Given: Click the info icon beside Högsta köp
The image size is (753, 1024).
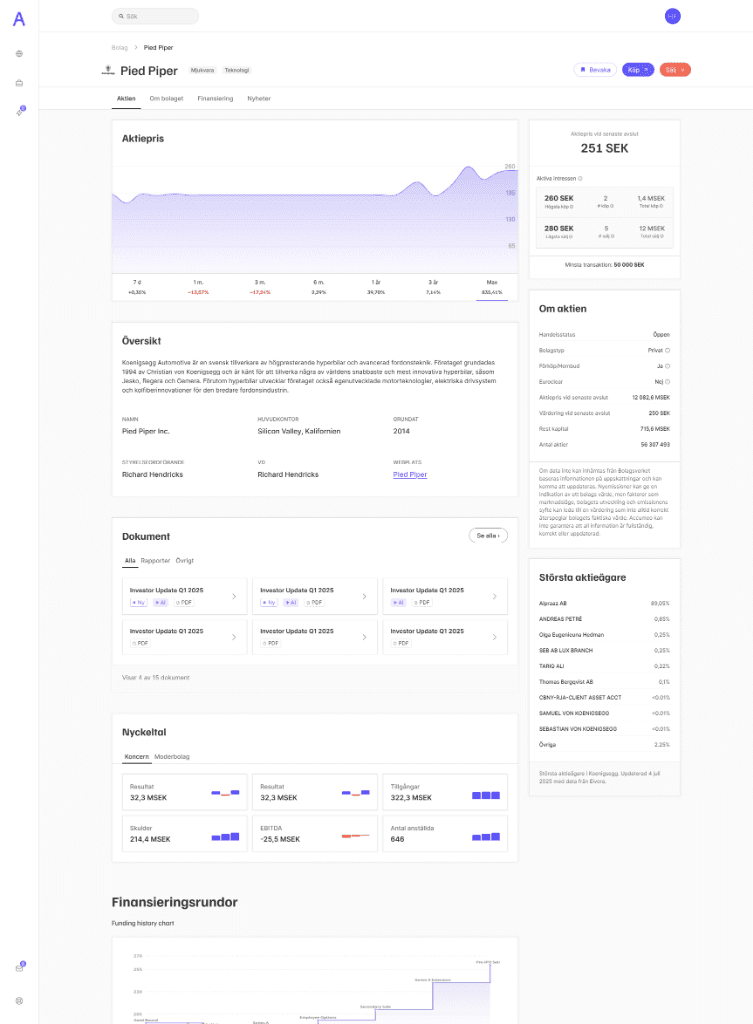Looking at the screenshot, I should pyautogui.click(x=572, y=206).
